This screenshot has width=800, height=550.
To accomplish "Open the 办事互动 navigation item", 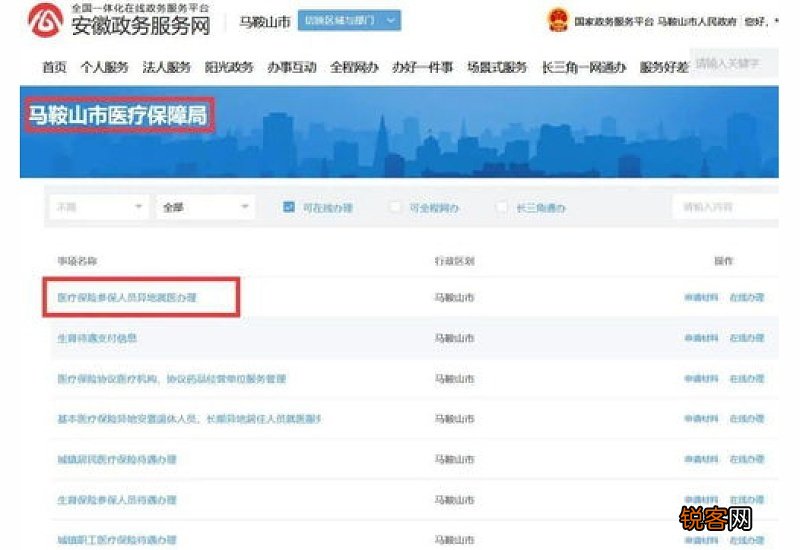I will point(292,67).
